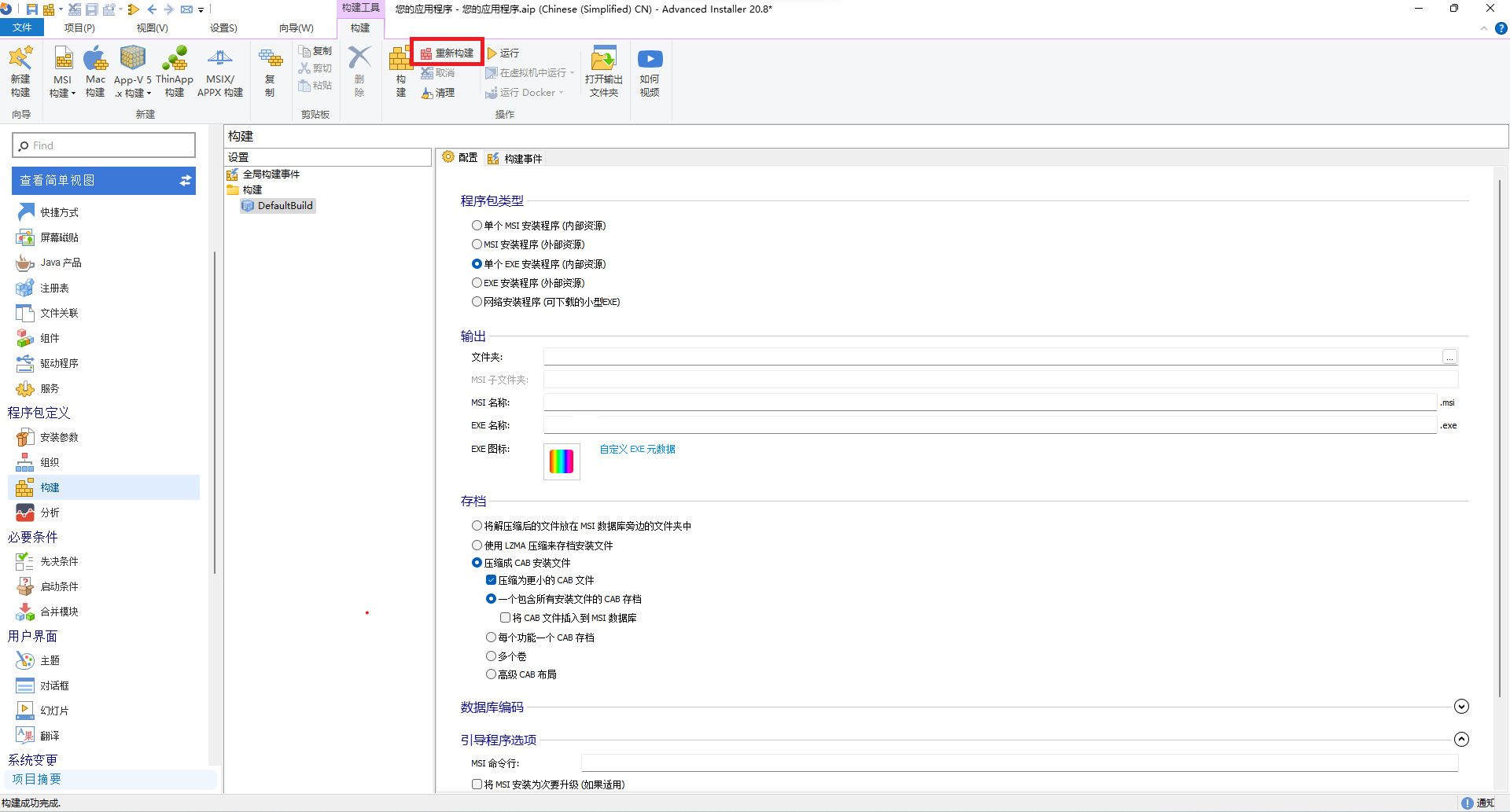Click the EXE 名称 input field
Screen dimensions: 1510x812
click(990, 425)
